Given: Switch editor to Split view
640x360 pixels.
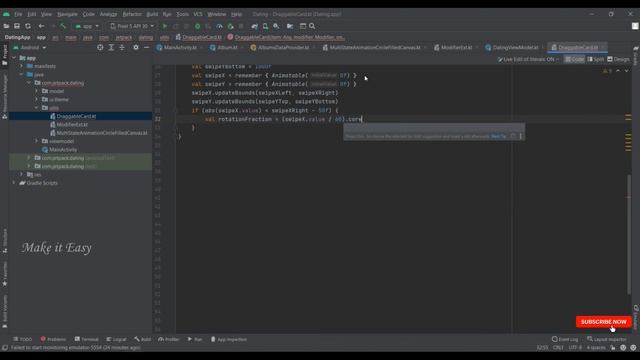Looking at the screenshot, I should click(596, 59).
